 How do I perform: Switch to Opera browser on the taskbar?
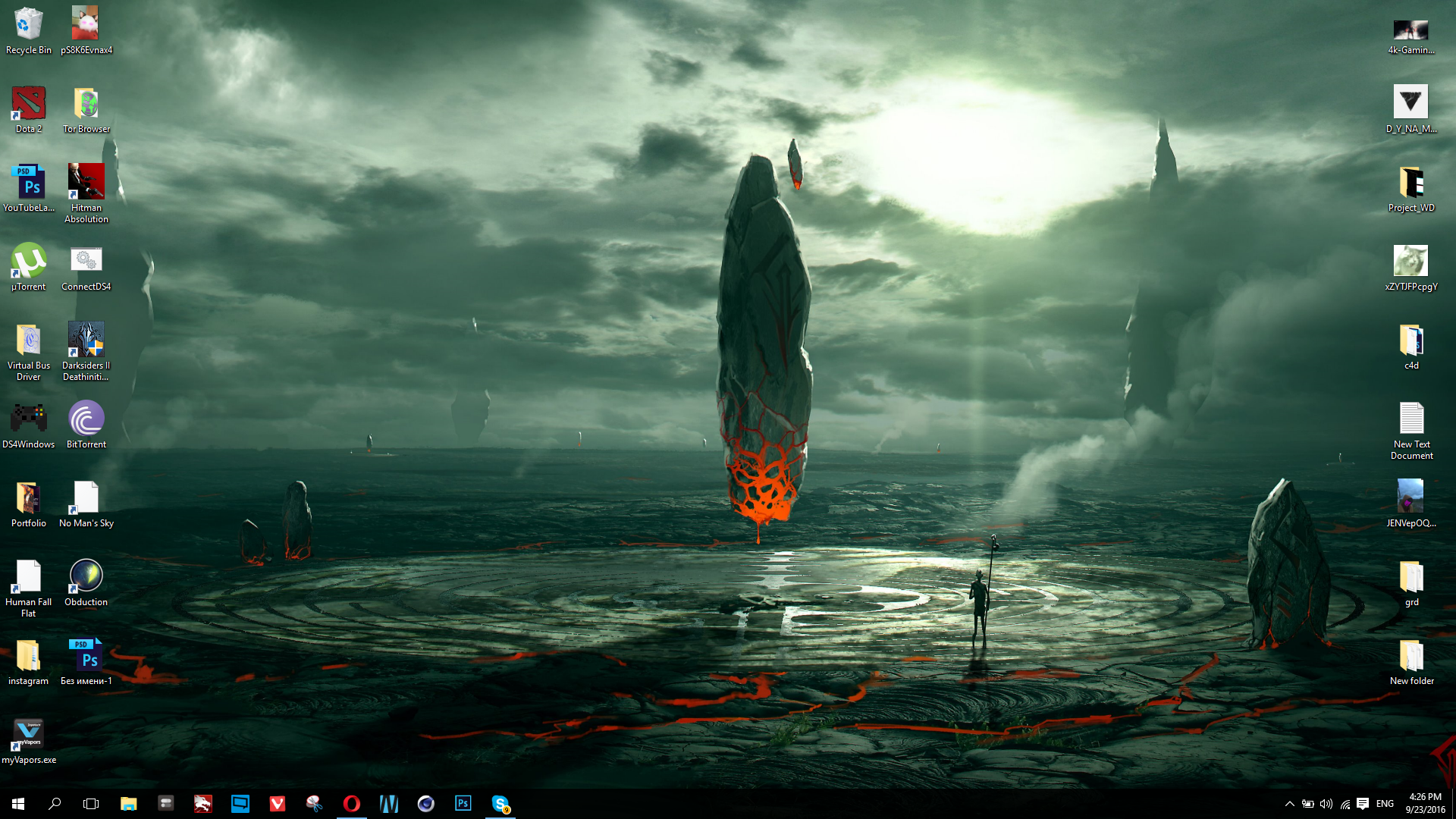tap(352, 804)
